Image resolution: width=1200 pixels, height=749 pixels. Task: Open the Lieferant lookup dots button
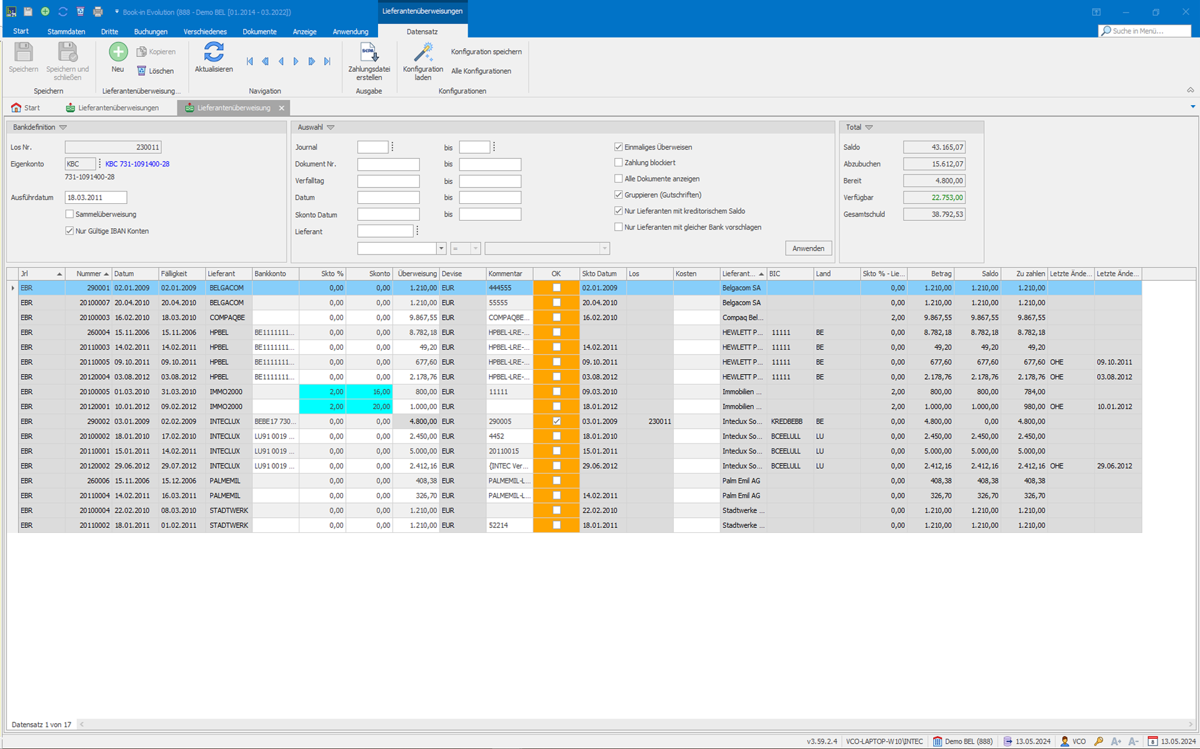pyautogui.click(x=417, y=231)
